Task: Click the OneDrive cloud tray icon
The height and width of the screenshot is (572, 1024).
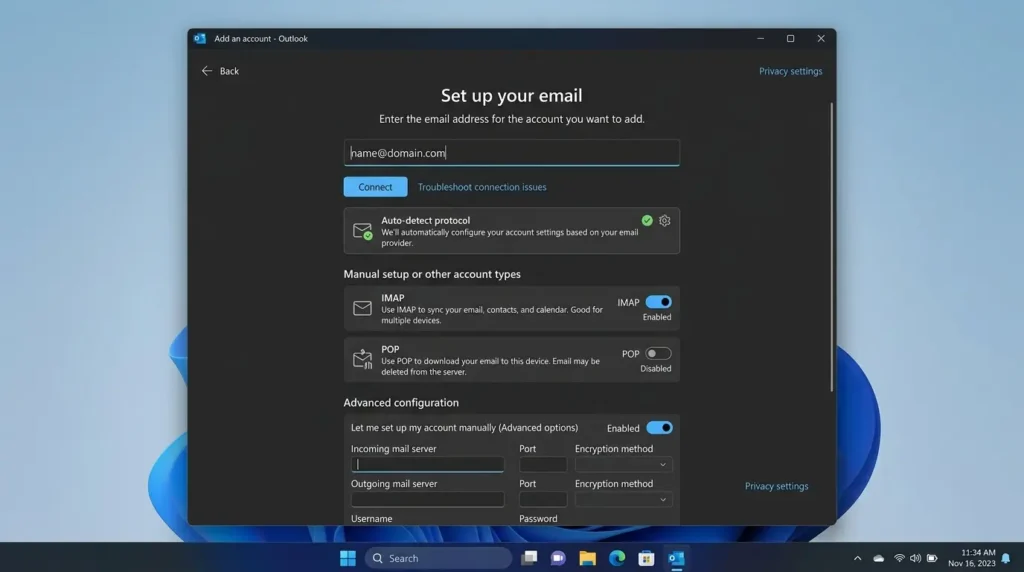Action: point(878,558)
